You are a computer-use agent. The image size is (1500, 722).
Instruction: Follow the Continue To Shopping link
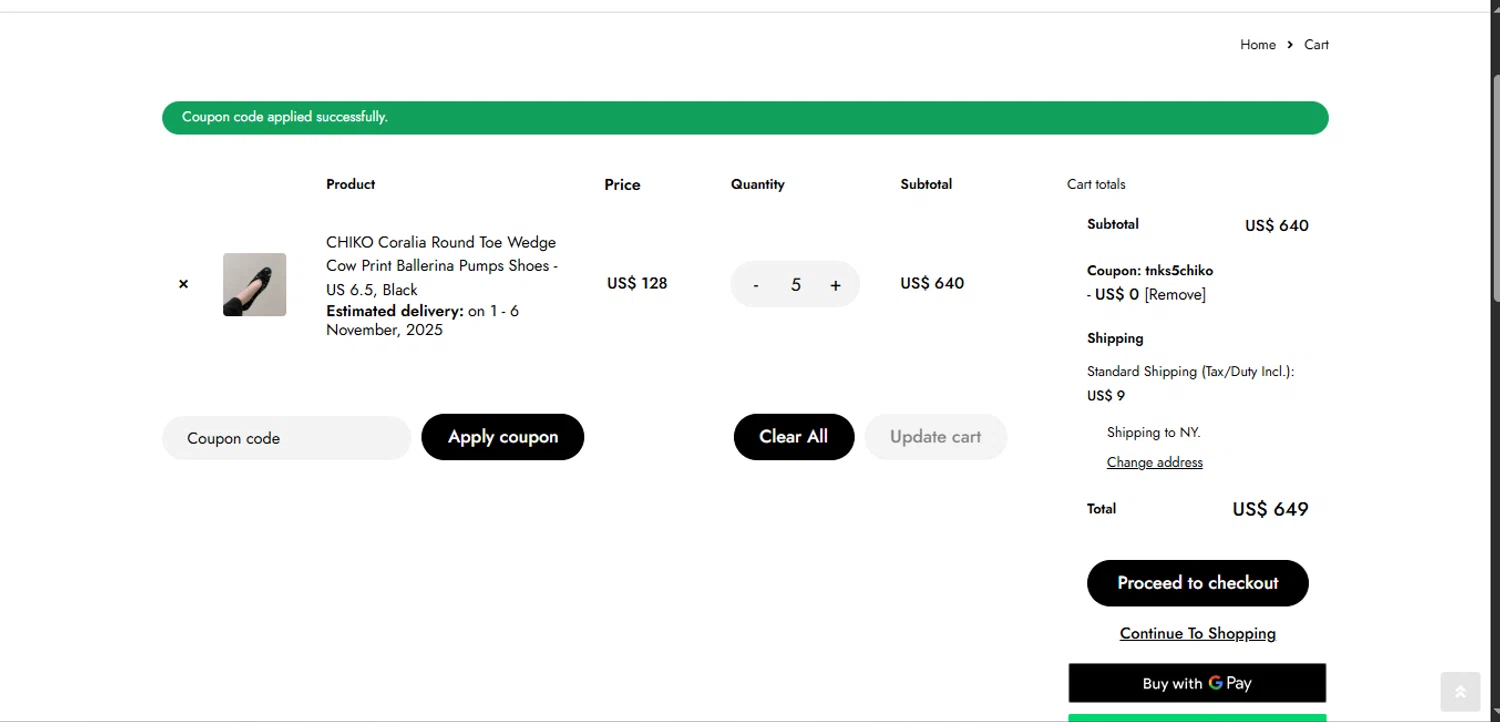tap(1198, 633)
